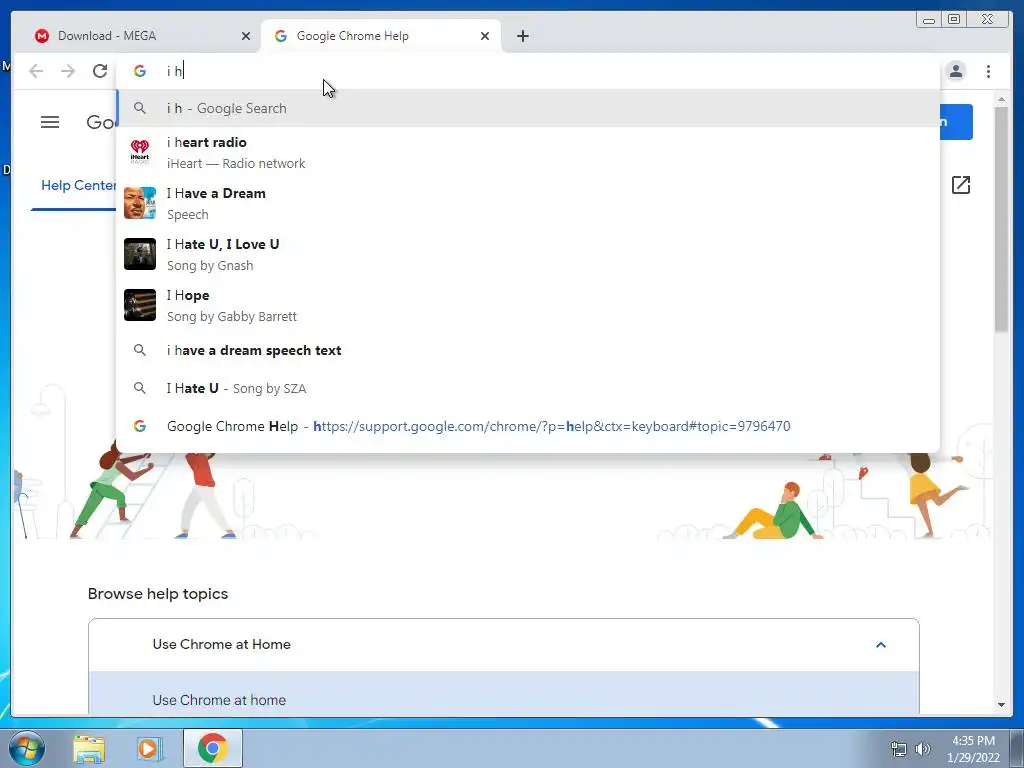Open the 'Use Chrome at home' link
Screen dimensions: 1024x768
(x=219, y=700)
